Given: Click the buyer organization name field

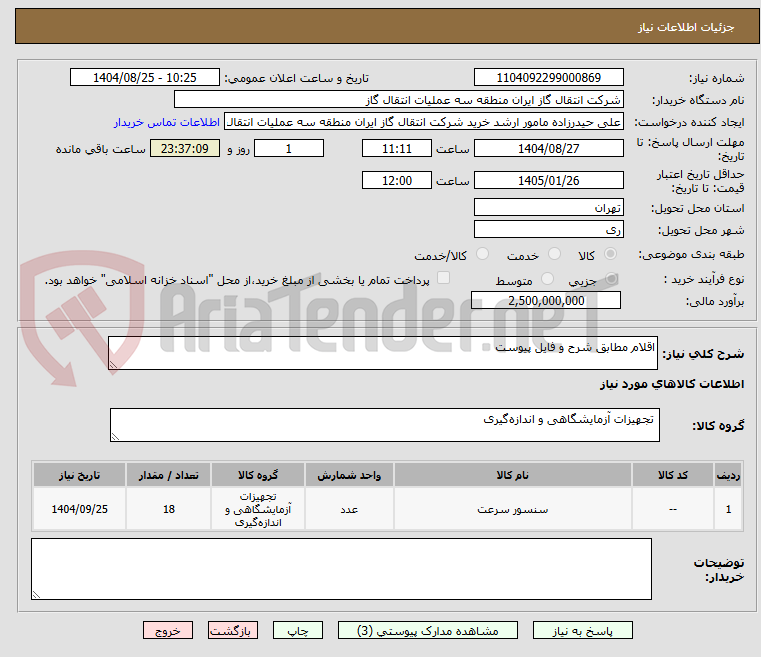Looking at the screenshot, I should (398, 100).
